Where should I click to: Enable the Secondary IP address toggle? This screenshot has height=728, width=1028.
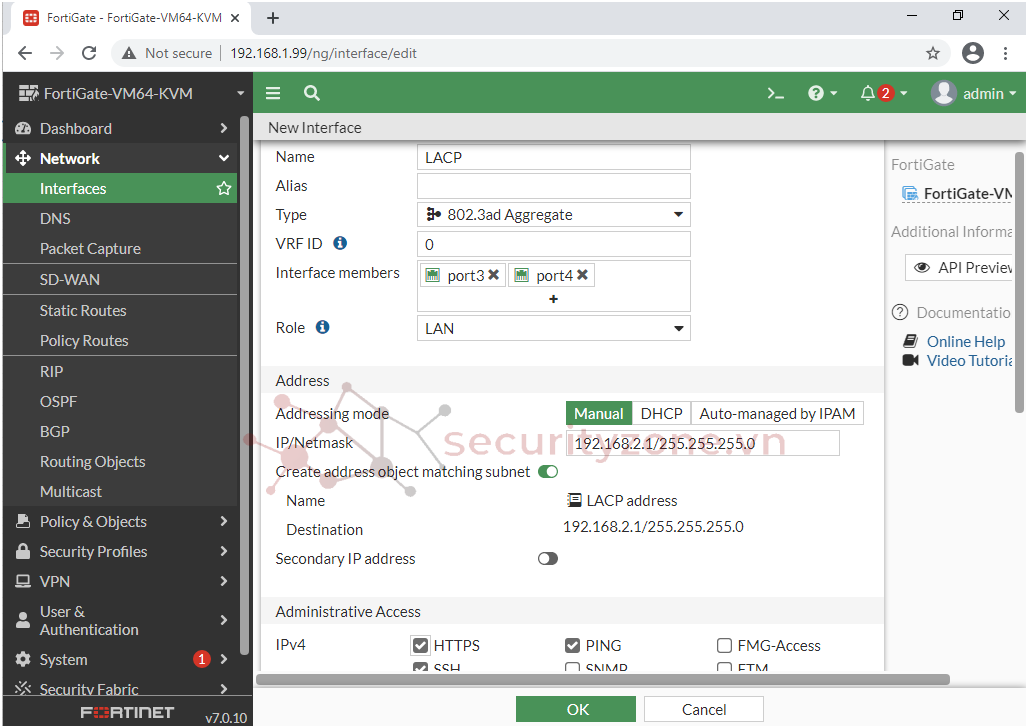tap(548, 559)
